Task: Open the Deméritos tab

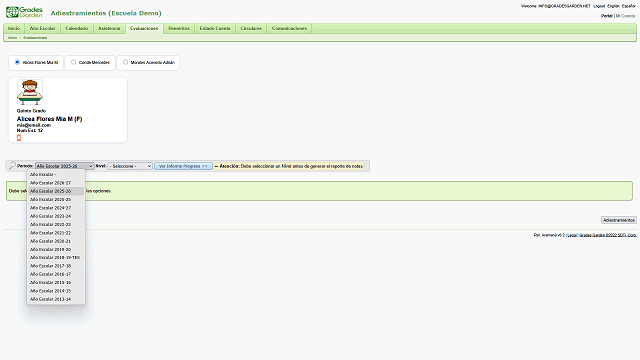Action: pyautogui.click(x=179, y=28)
